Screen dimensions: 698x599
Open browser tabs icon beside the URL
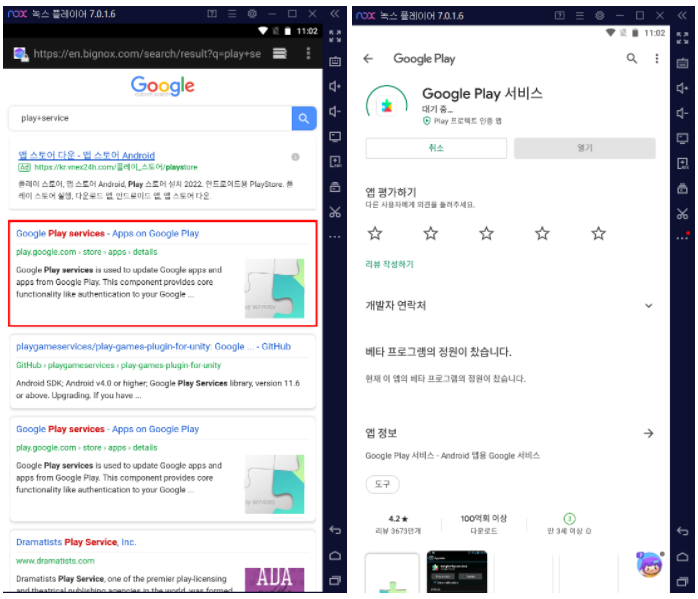point(280,54)
